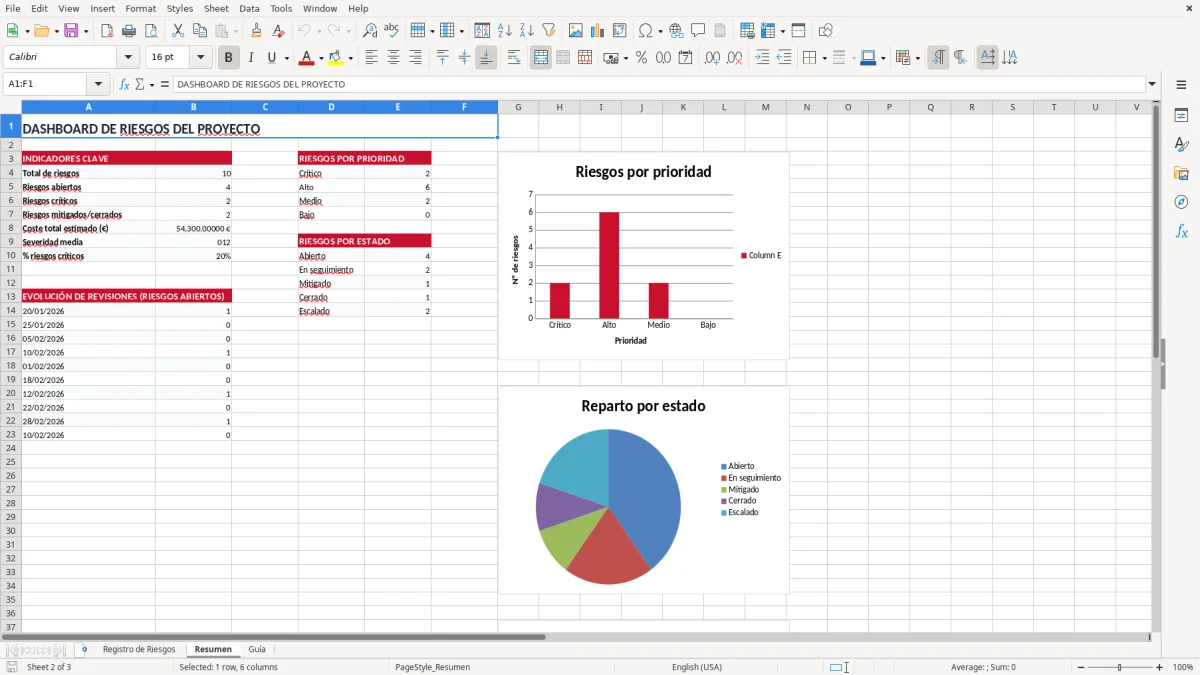Click the Clone Formatting paintbrush icon
The width and height of the screenshot is (1200, 675).
click(256, 31)
